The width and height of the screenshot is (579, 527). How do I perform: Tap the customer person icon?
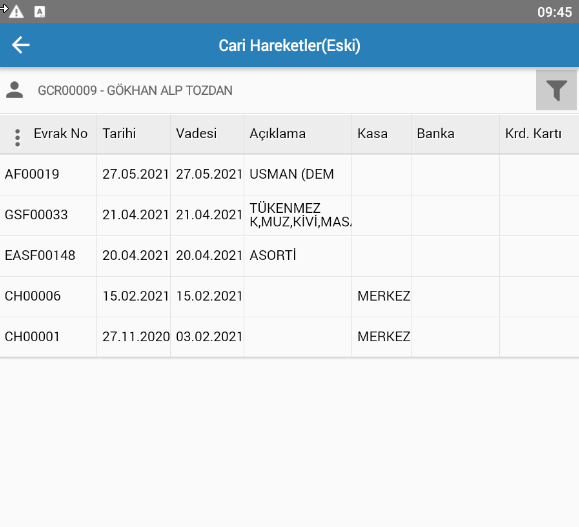click(x=14, y=90)
